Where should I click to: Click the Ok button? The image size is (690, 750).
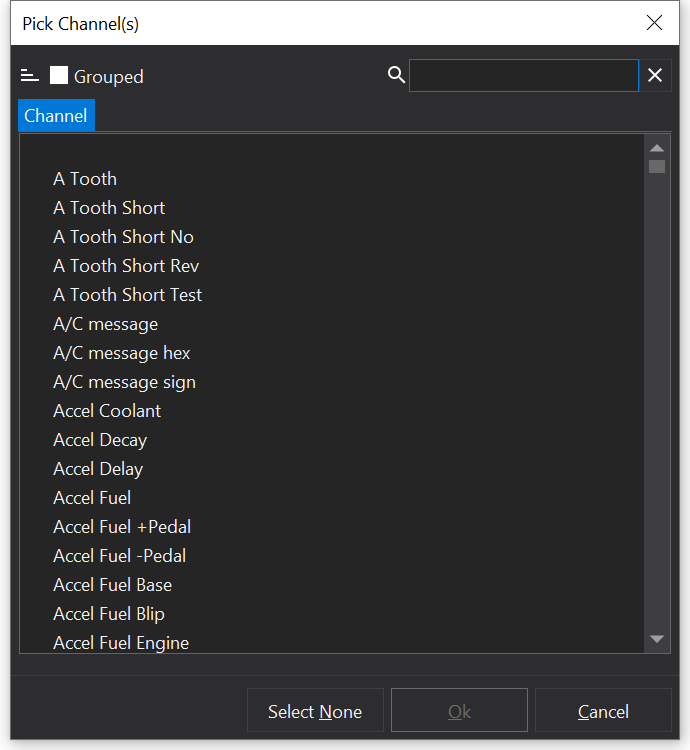[459, 711]
